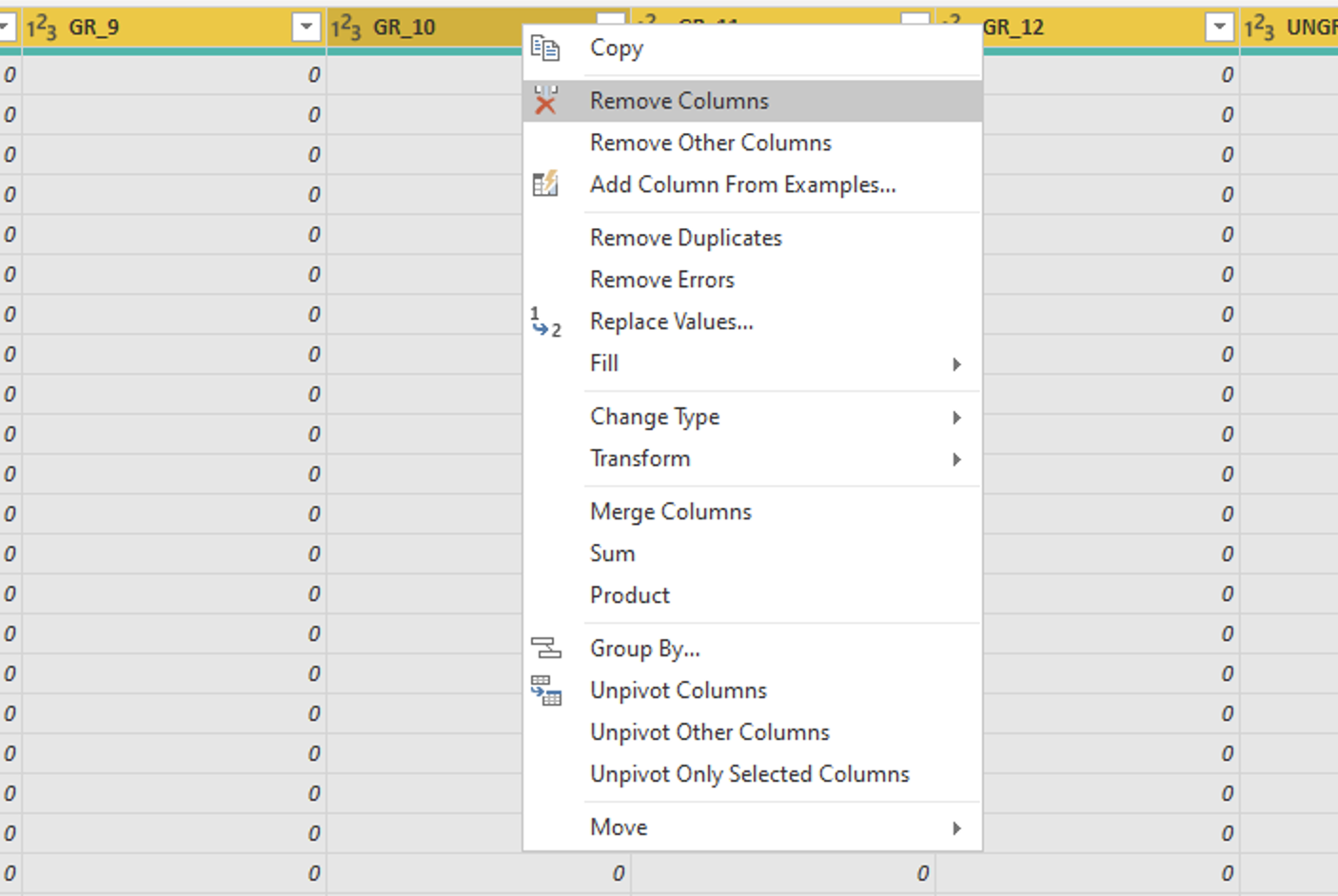Select Remove Other Columns
This screenshot has width=1338, height=896.
coord(753,143)
